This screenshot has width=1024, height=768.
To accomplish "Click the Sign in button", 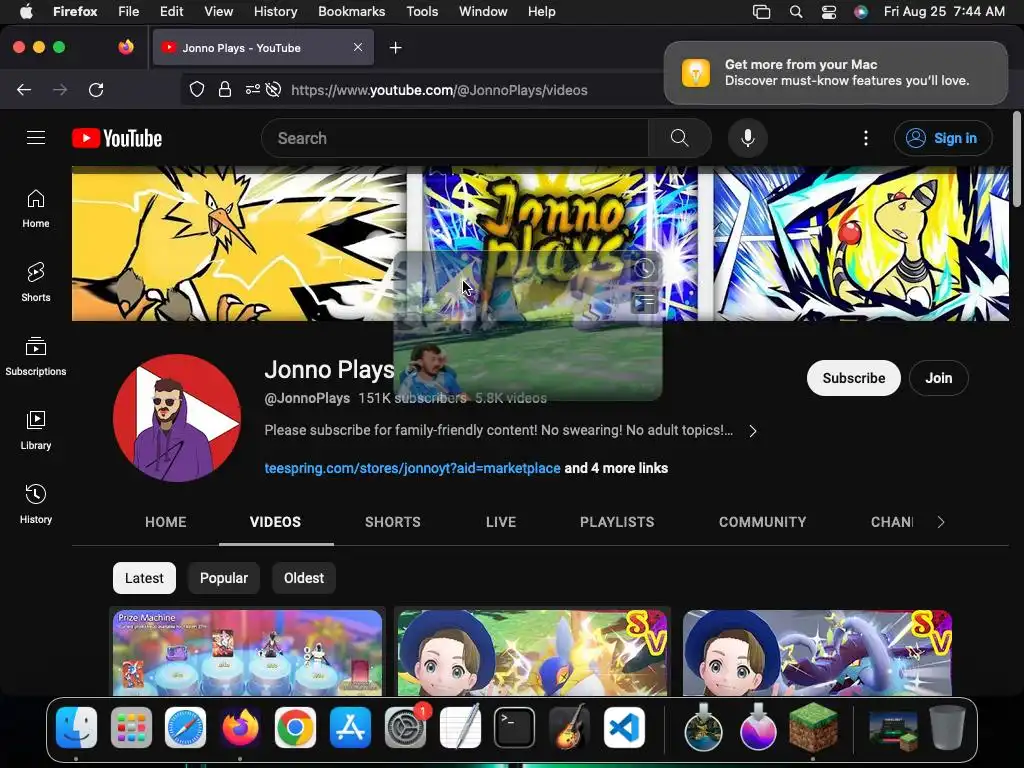I will point(943,138).
